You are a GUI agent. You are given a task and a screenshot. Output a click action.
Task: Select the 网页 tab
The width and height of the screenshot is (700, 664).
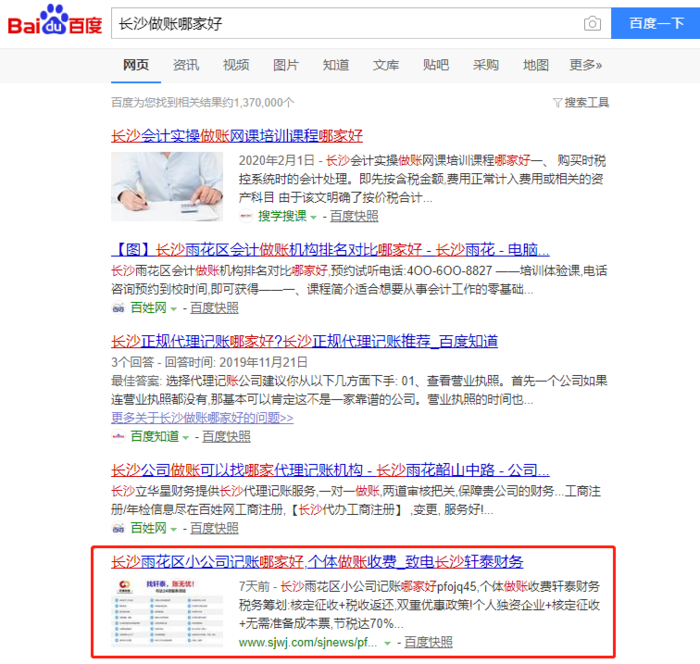pyautogui.click(x=136, y=65)
